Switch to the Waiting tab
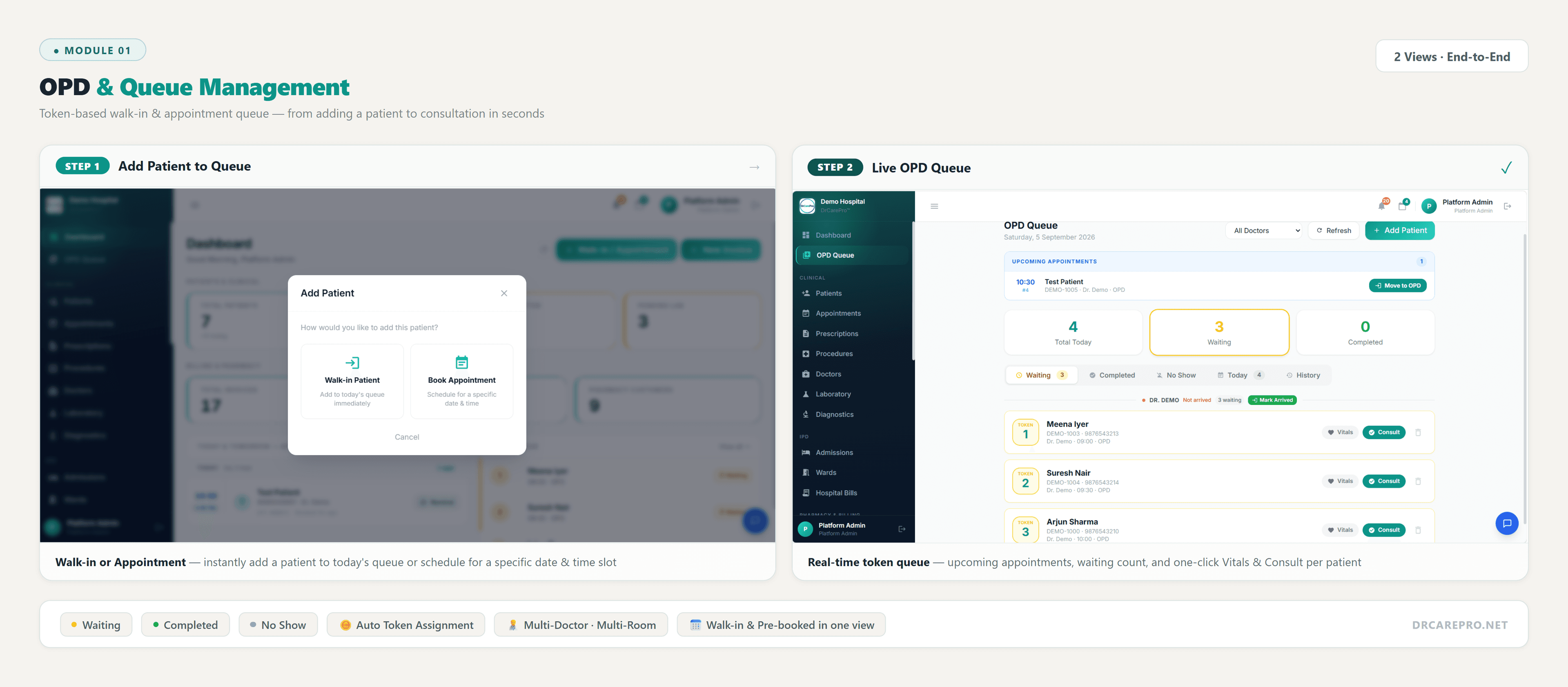This screenshot has width=1568, height=687. click(1042, 375)
